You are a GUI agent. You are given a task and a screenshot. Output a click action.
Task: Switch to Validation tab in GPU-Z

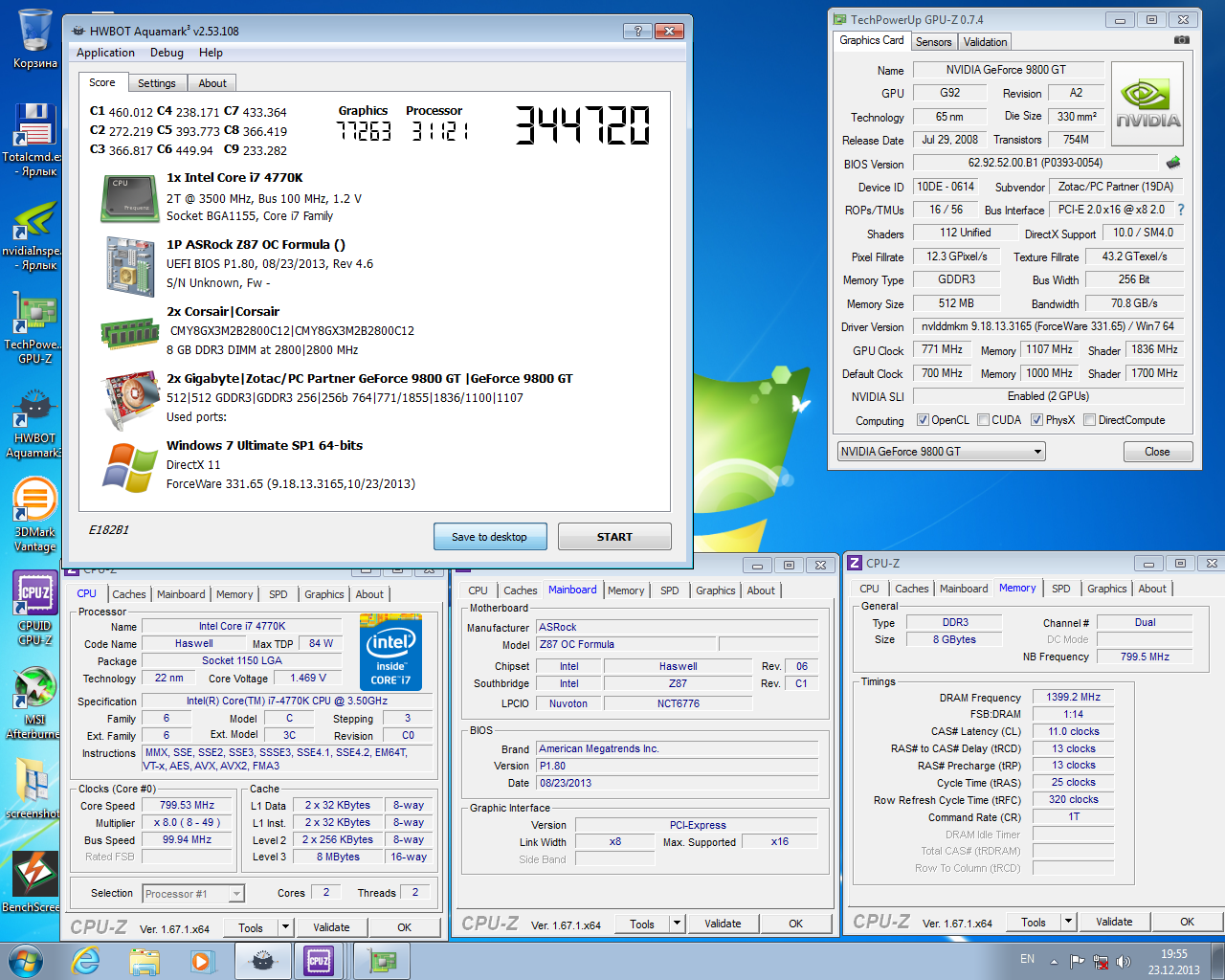tap(985, 42)
